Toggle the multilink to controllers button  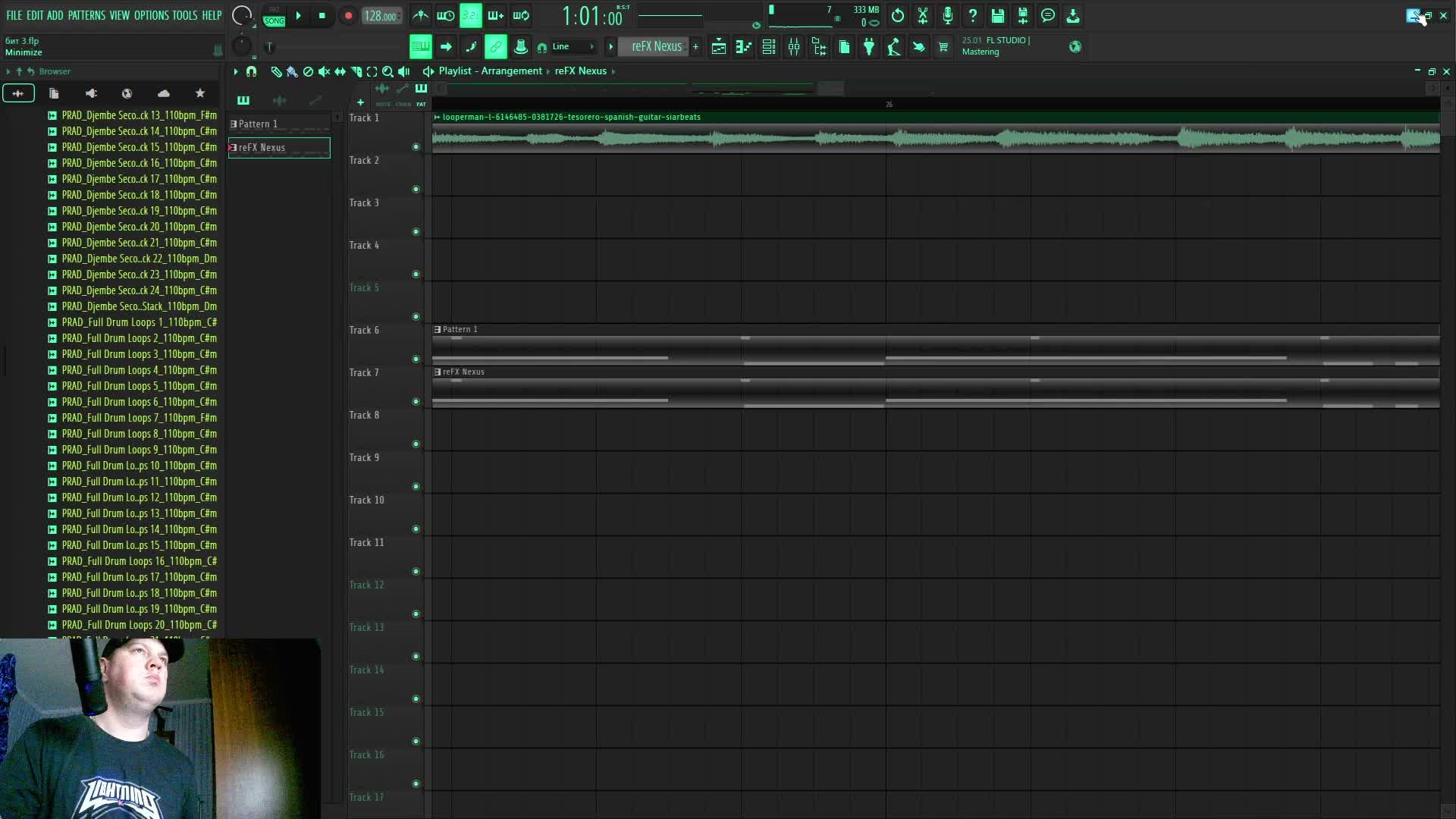pyautogui.click(x=495, y=47)
